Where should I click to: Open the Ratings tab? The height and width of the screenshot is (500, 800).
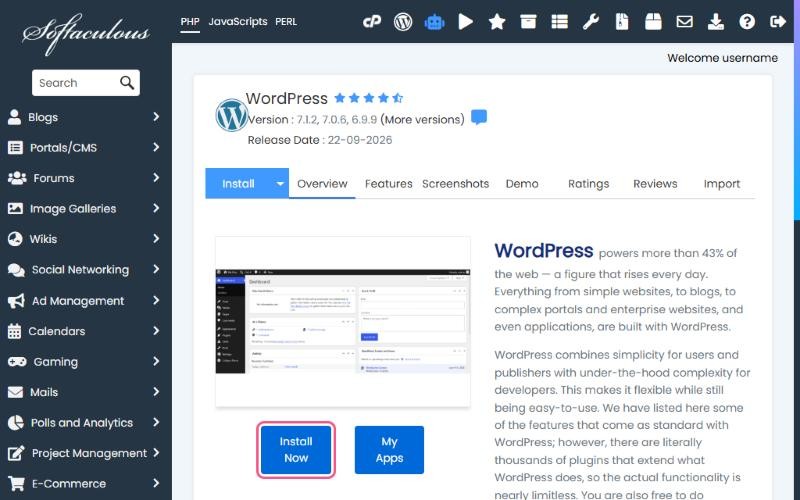point(588,184)
